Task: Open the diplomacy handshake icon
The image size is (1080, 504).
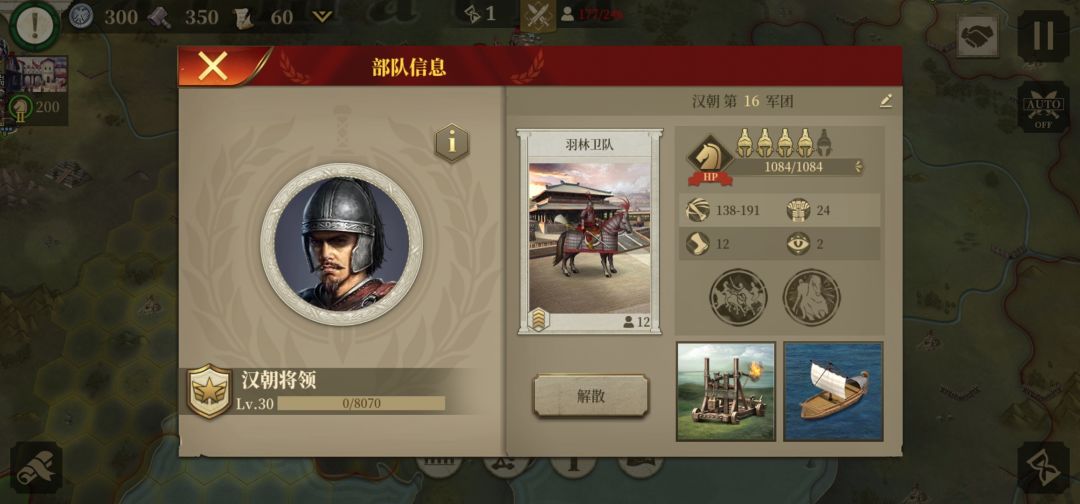Action: pyautogui.click(x=977, y=36)
